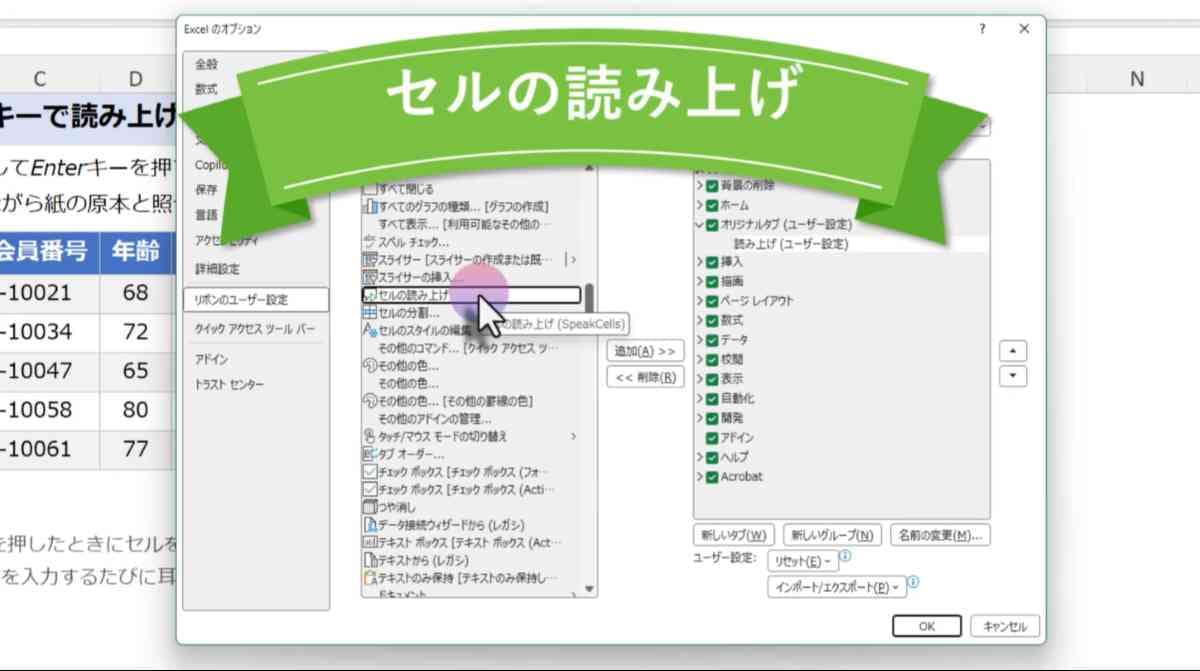
Task: Select その他の罫線の色 command icon
Action: pyautogui.click(x=369, y=401)
